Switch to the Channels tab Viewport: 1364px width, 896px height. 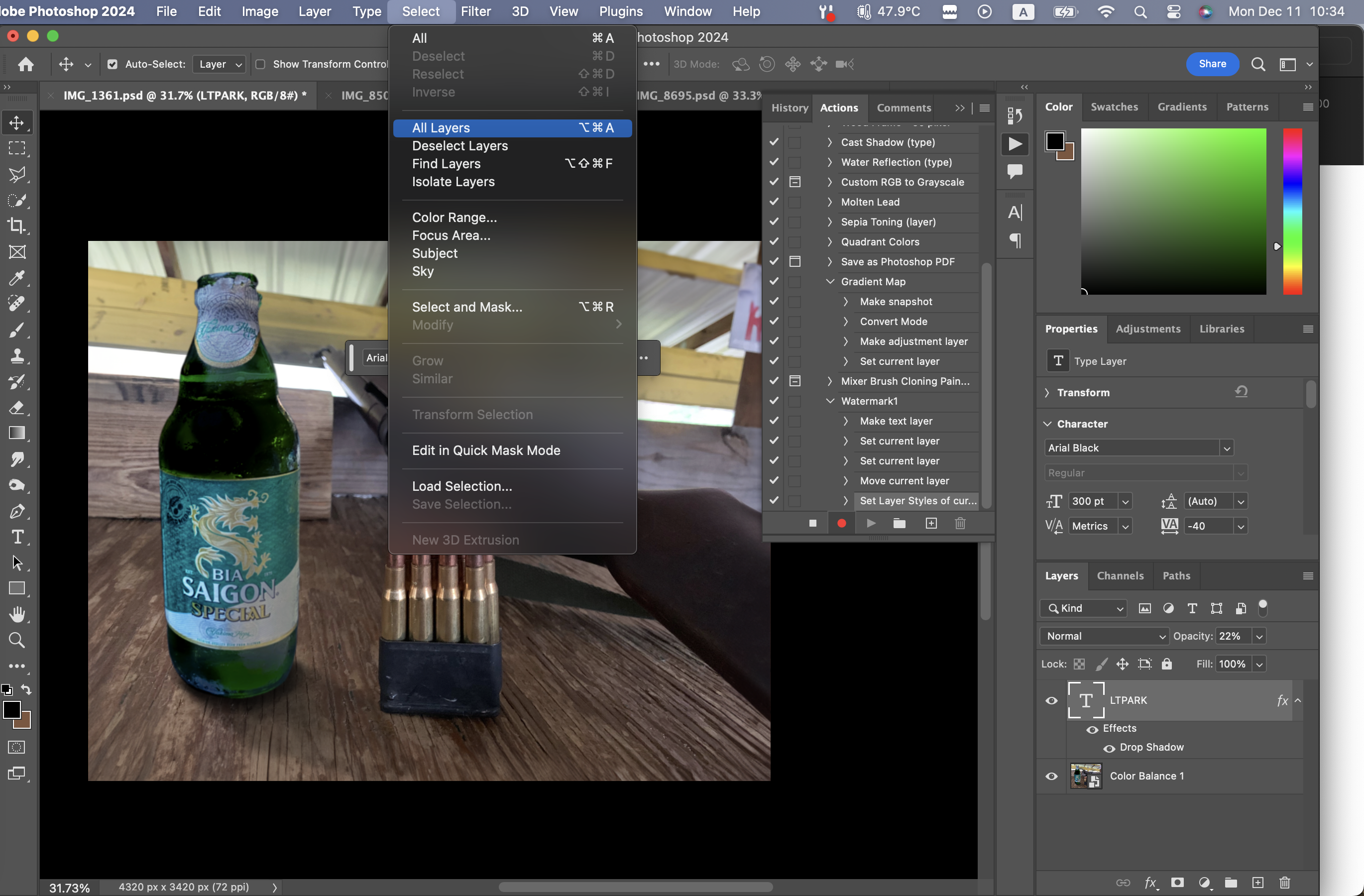[x=1120, y=576]
